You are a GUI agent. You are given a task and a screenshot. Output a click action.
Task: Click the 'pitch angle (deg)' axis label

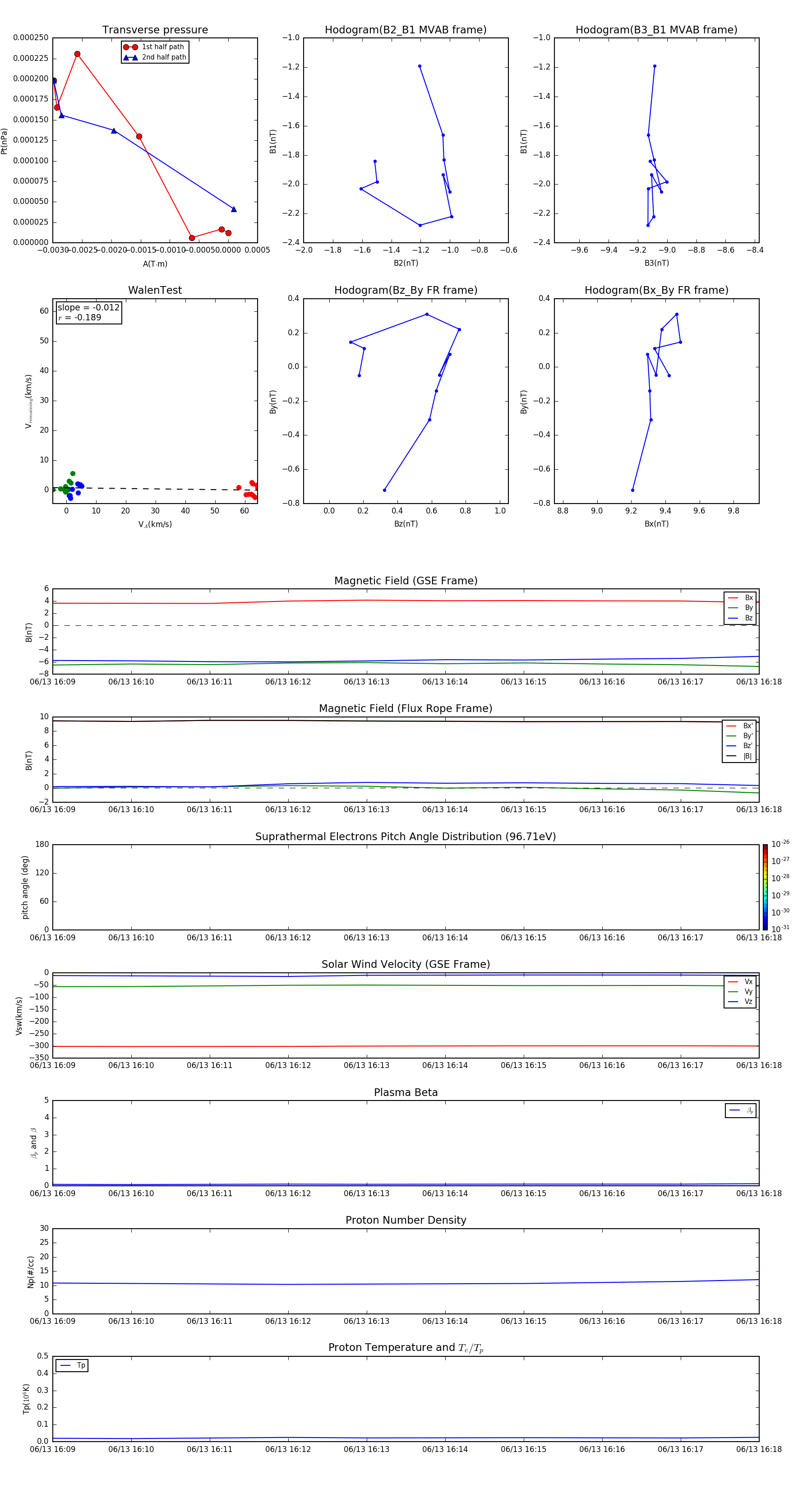25,887
